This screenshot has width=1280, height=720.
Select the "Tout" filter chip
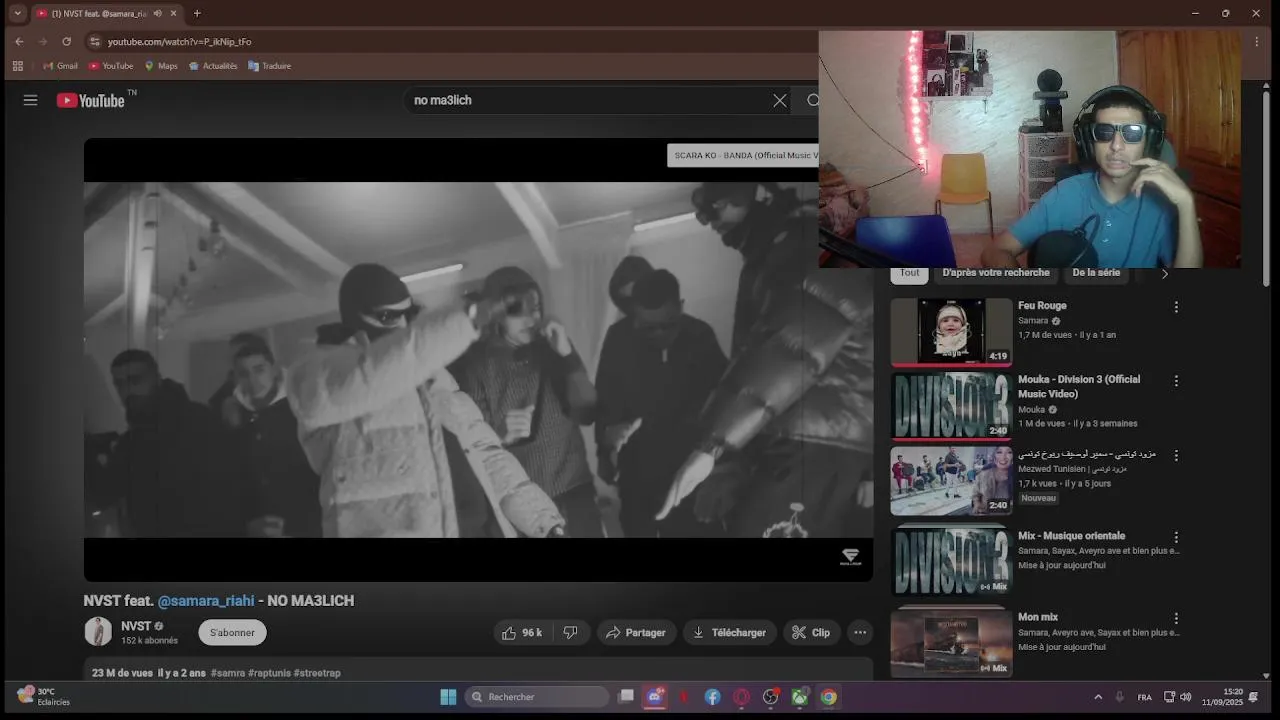[x=909, y=273]
